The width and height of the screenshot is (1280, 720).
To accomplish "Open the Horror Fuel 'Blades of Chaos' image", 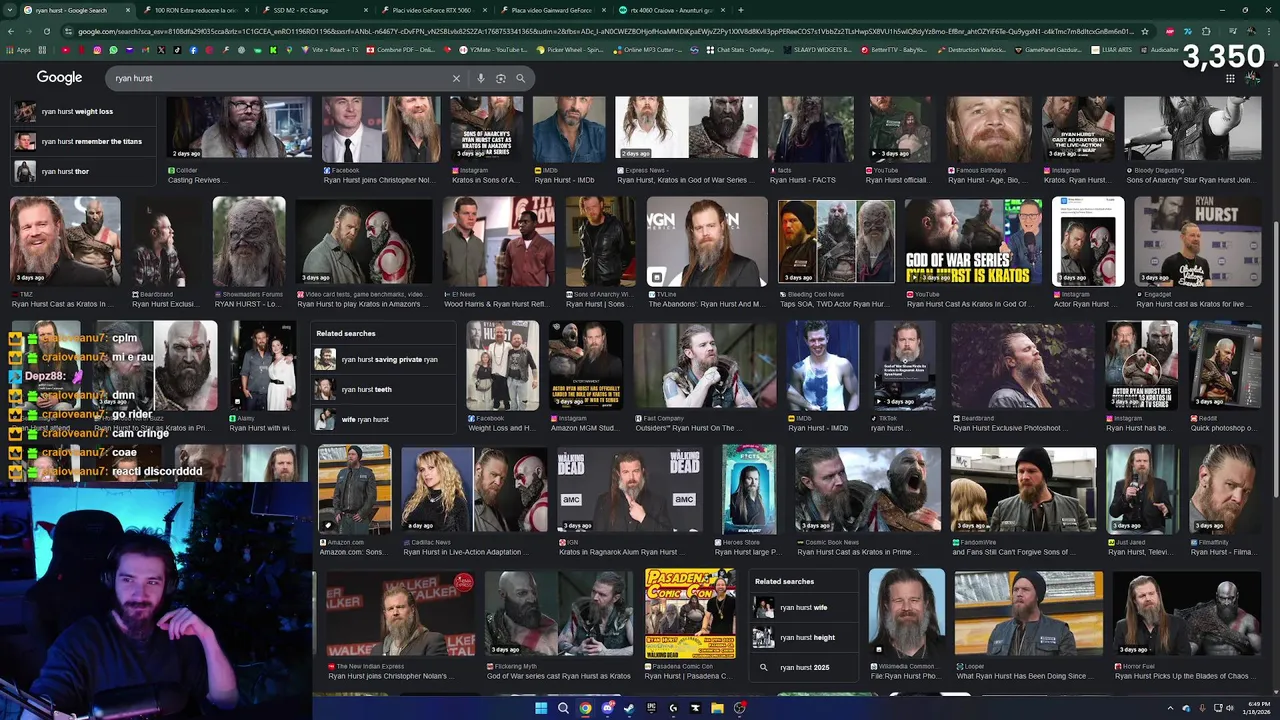I will pos(1187,613).
